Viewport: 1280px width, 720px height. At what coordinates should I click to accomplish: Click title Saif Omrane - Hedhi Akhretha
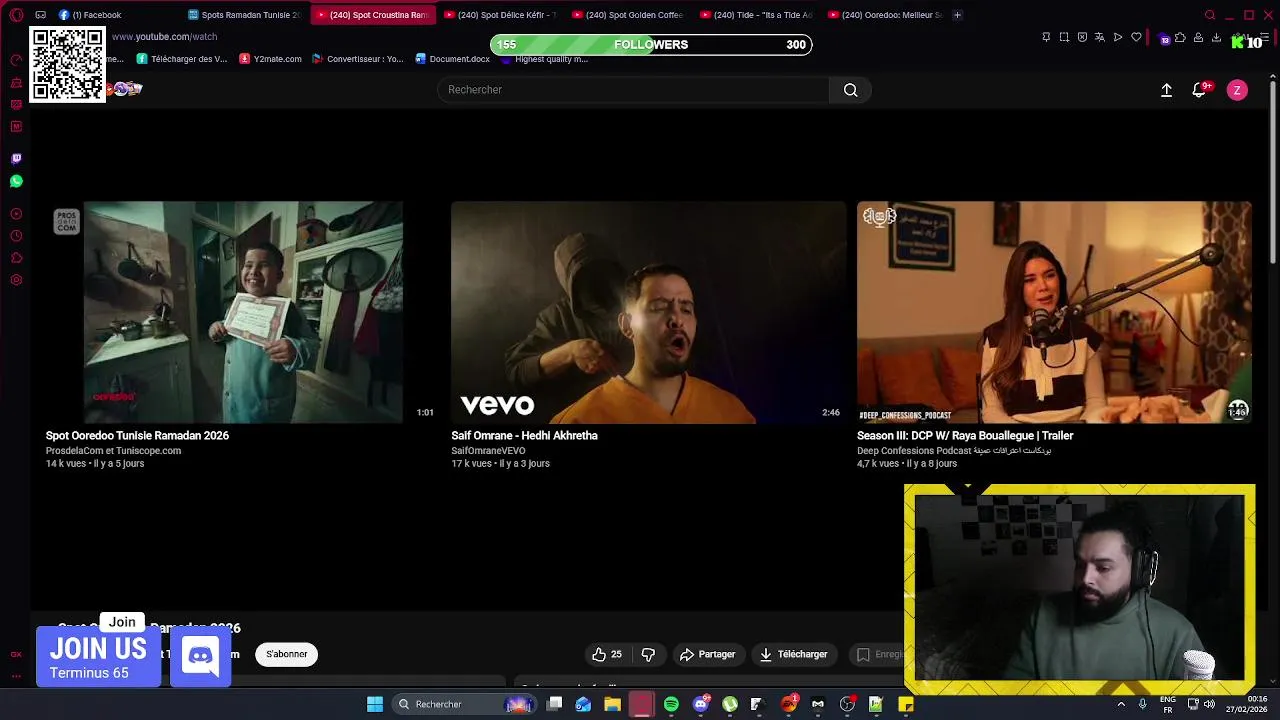pos(524,436)
